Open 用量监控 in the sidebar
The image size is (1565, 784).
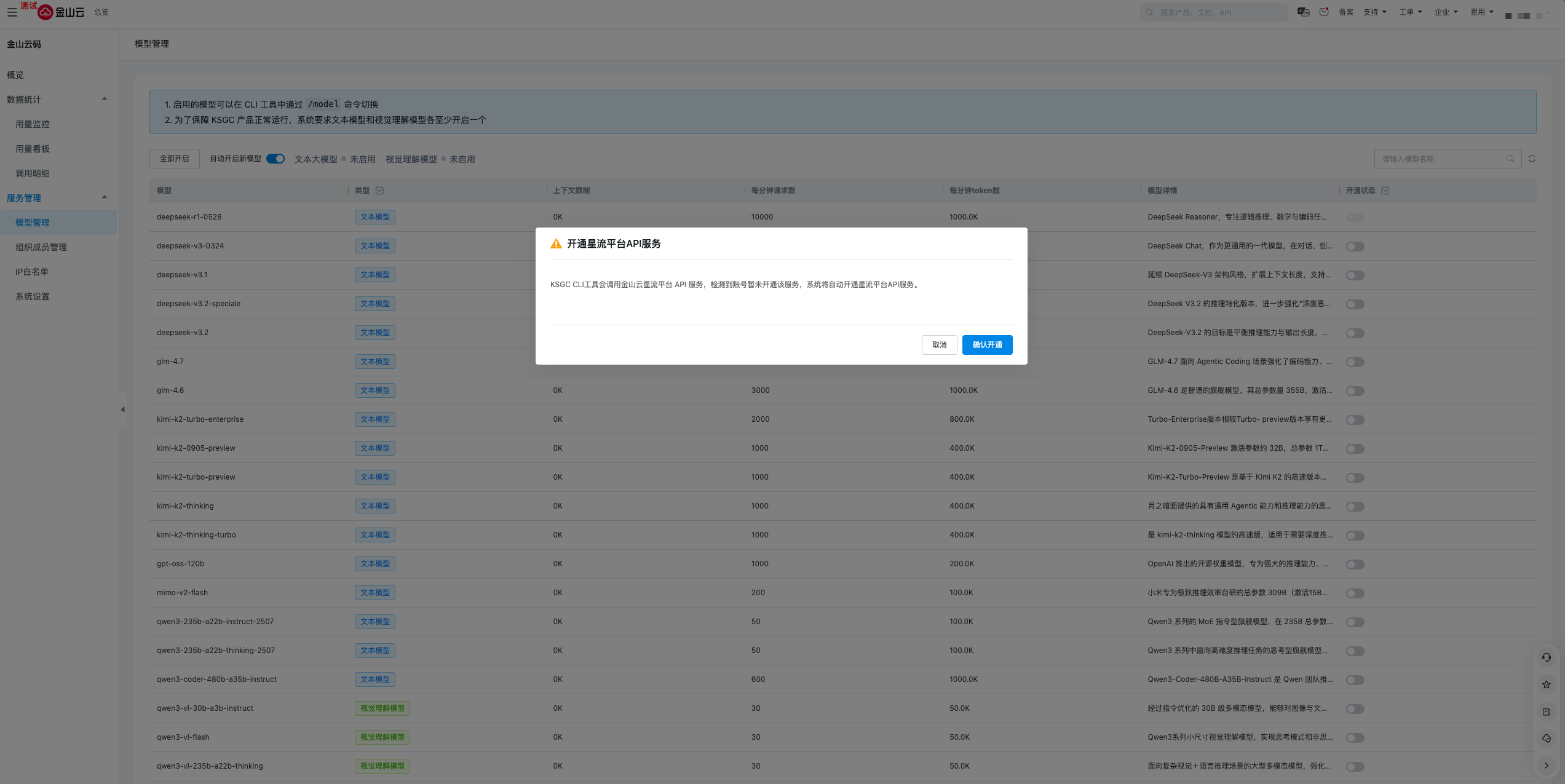point(33,124)
